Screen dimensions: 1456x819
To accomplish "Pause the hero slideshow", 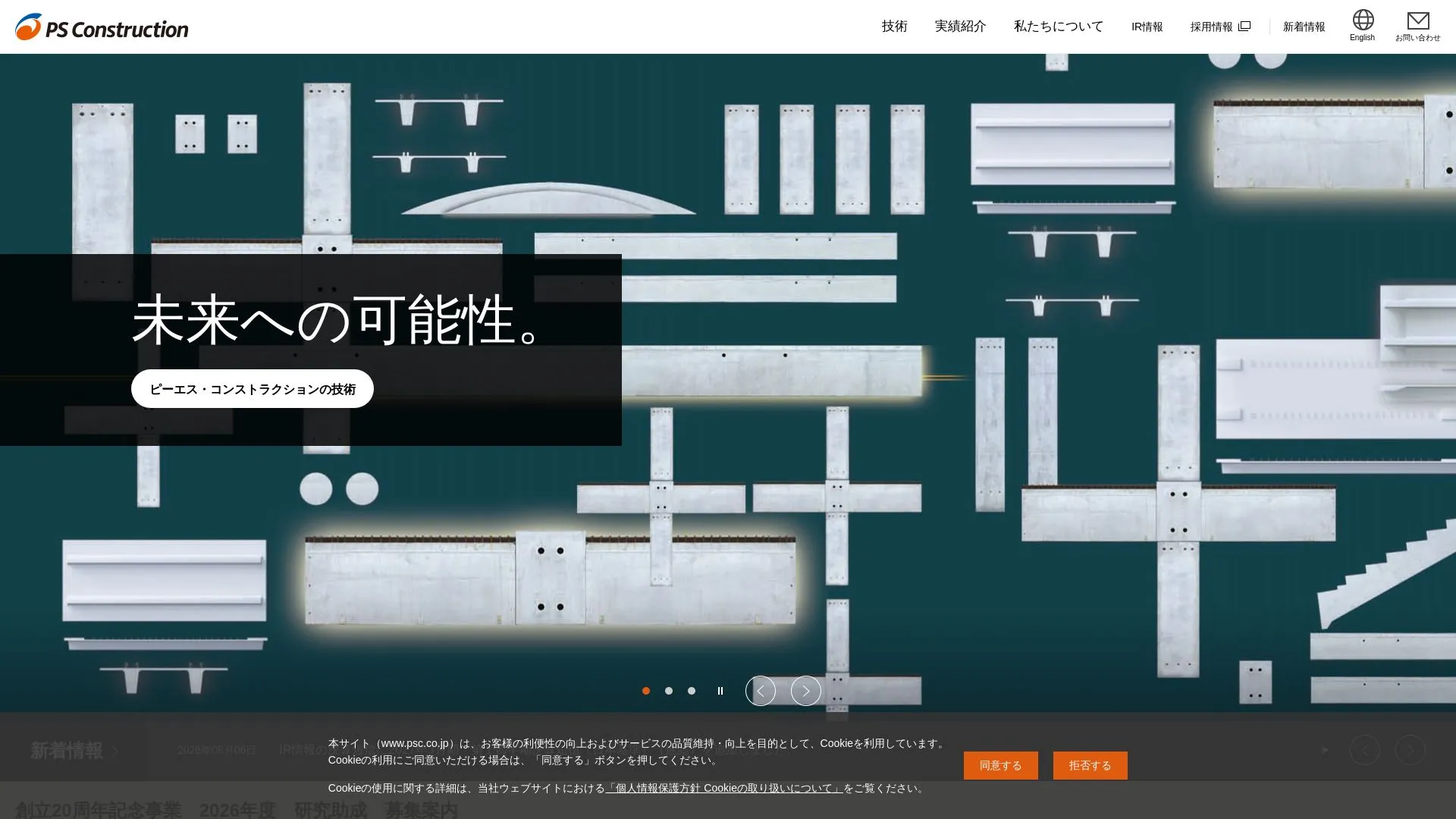I will pos(720,691).
